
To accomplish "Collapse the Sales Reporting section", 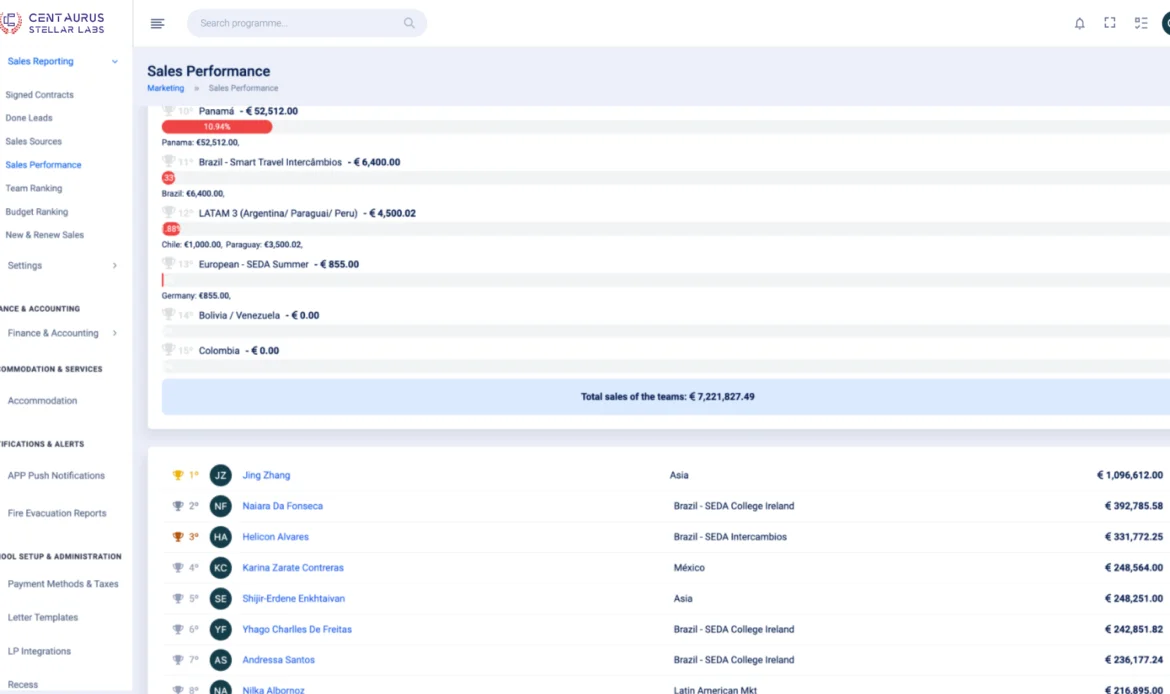I will pyautogui.click(x=112, y=61).
